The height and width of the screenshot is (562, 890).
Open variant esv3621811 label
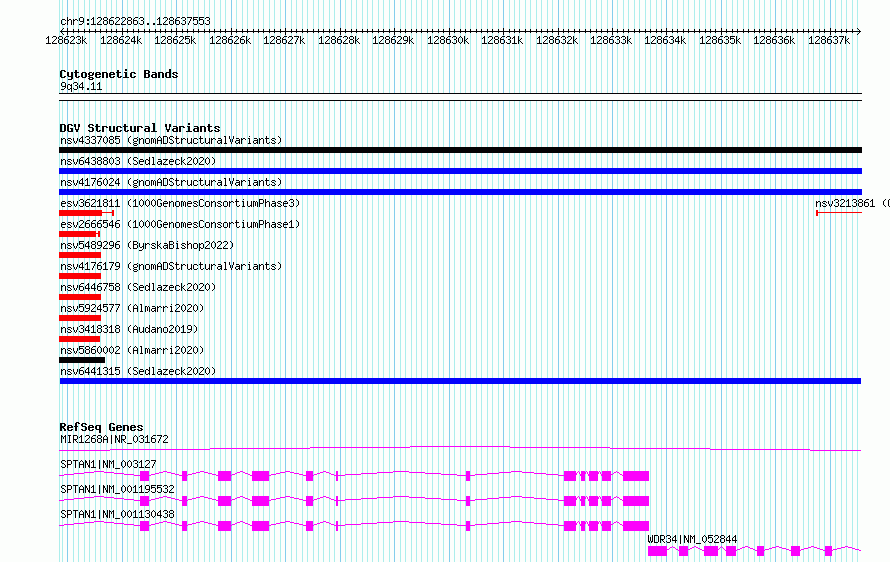point(180,203)
